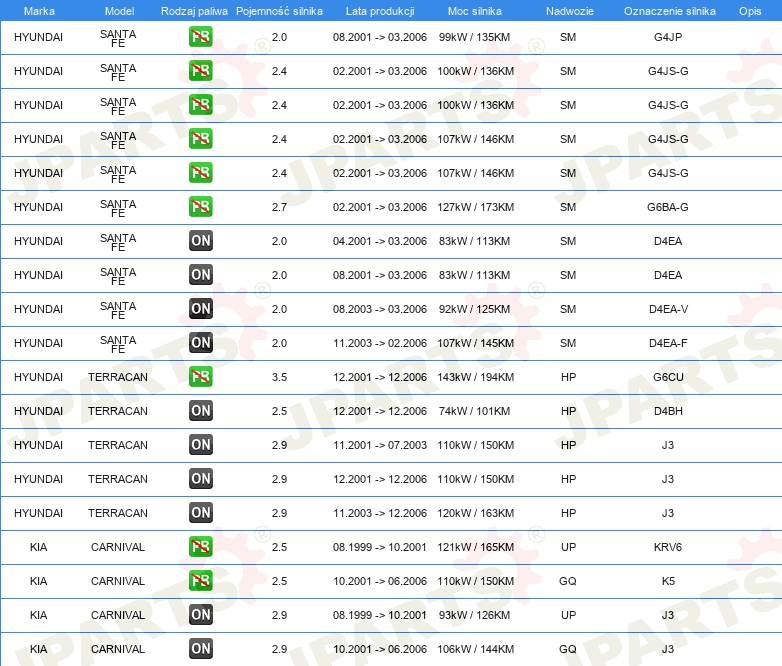Select the 120kW / 163KM power cell
The height and width of the screenshot is (666, 782).
475,513
